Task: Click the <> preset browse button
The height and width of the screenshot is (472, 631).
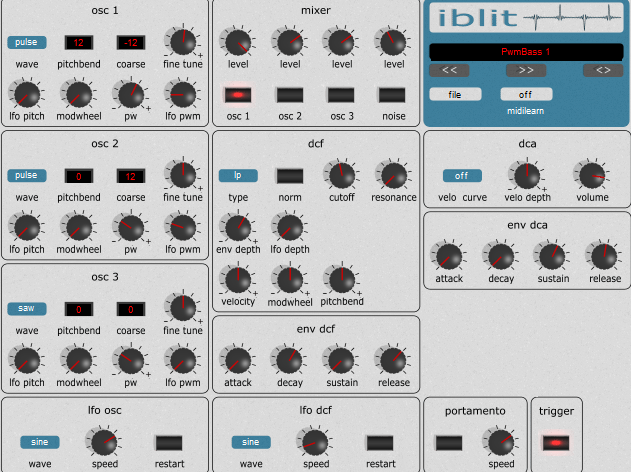Action: 603,70
